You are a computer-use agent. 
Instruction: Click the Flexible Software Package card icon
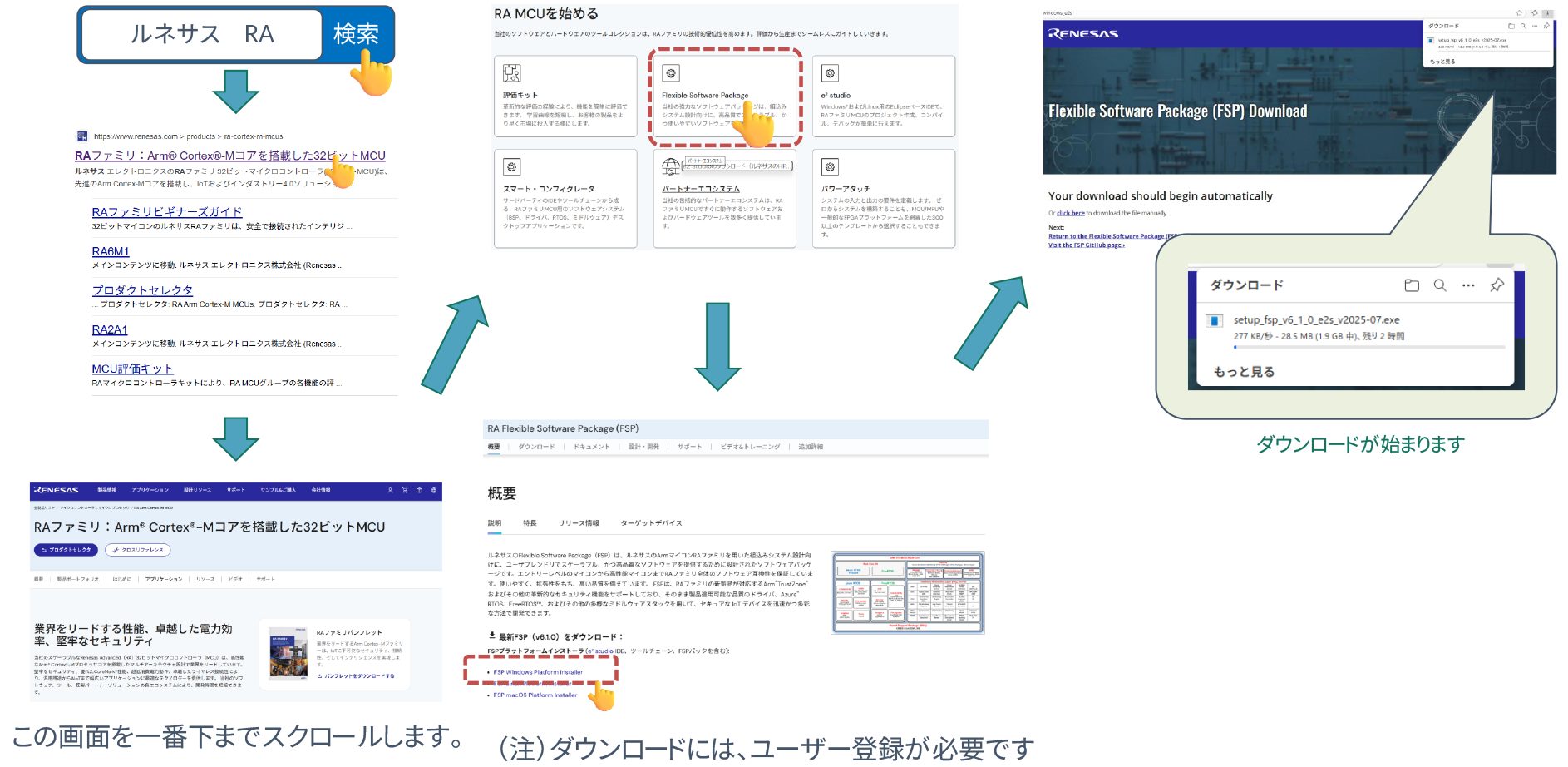[x=671, y=73]
